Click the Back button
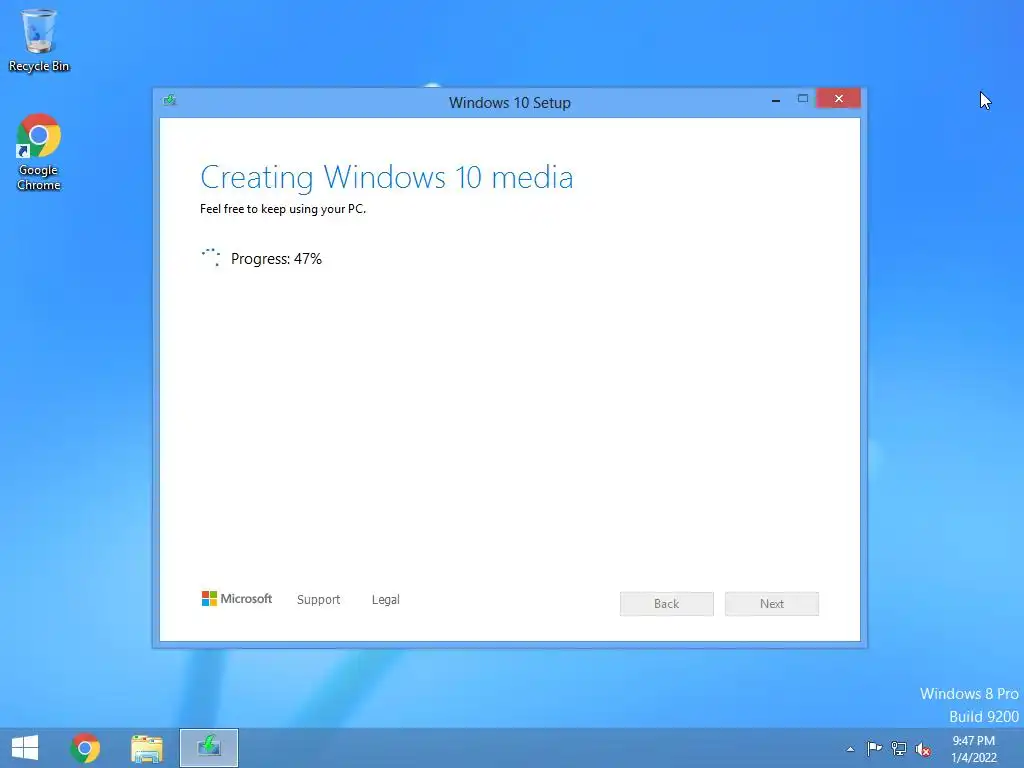The width and height of the screenshot is (1024, 768). coord(667,603)
